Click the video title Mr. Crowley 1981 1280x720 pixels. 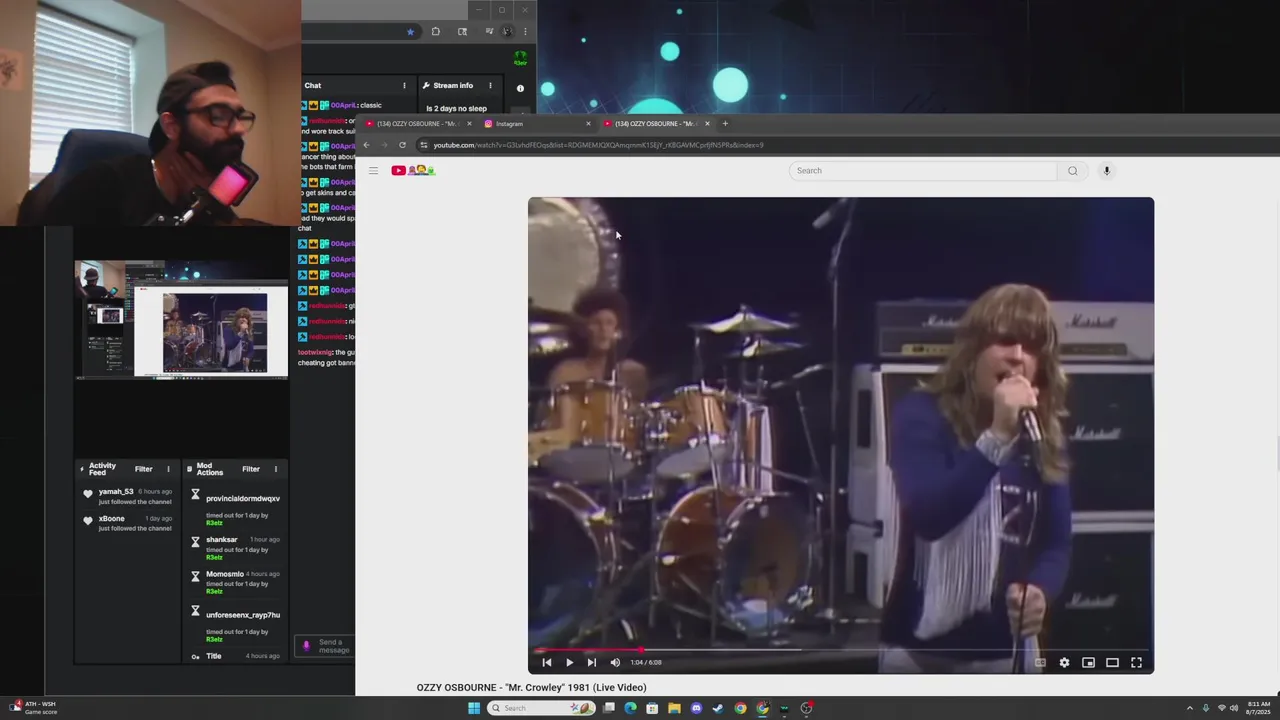pos(531,687)
